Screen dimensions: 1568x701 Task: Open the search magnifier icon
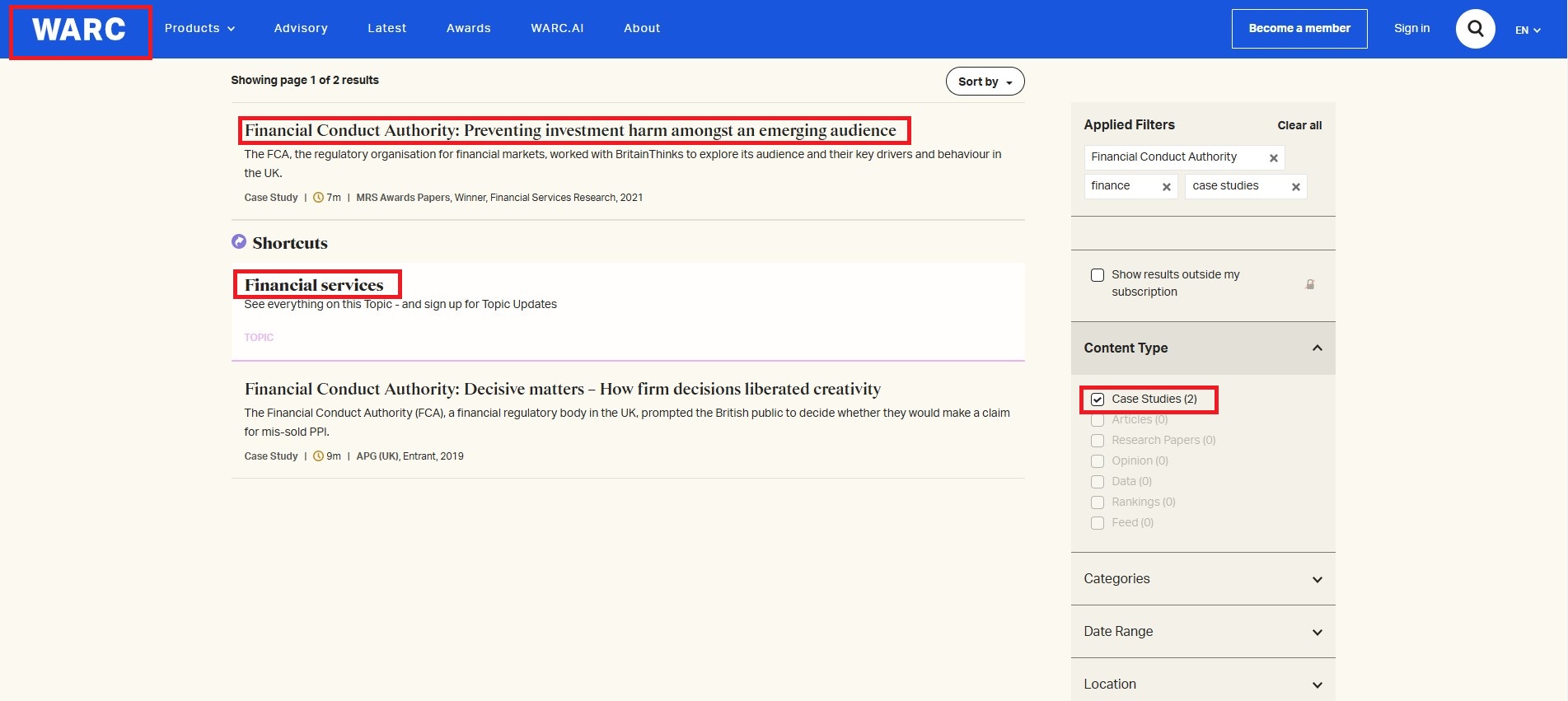(1475, 29)
